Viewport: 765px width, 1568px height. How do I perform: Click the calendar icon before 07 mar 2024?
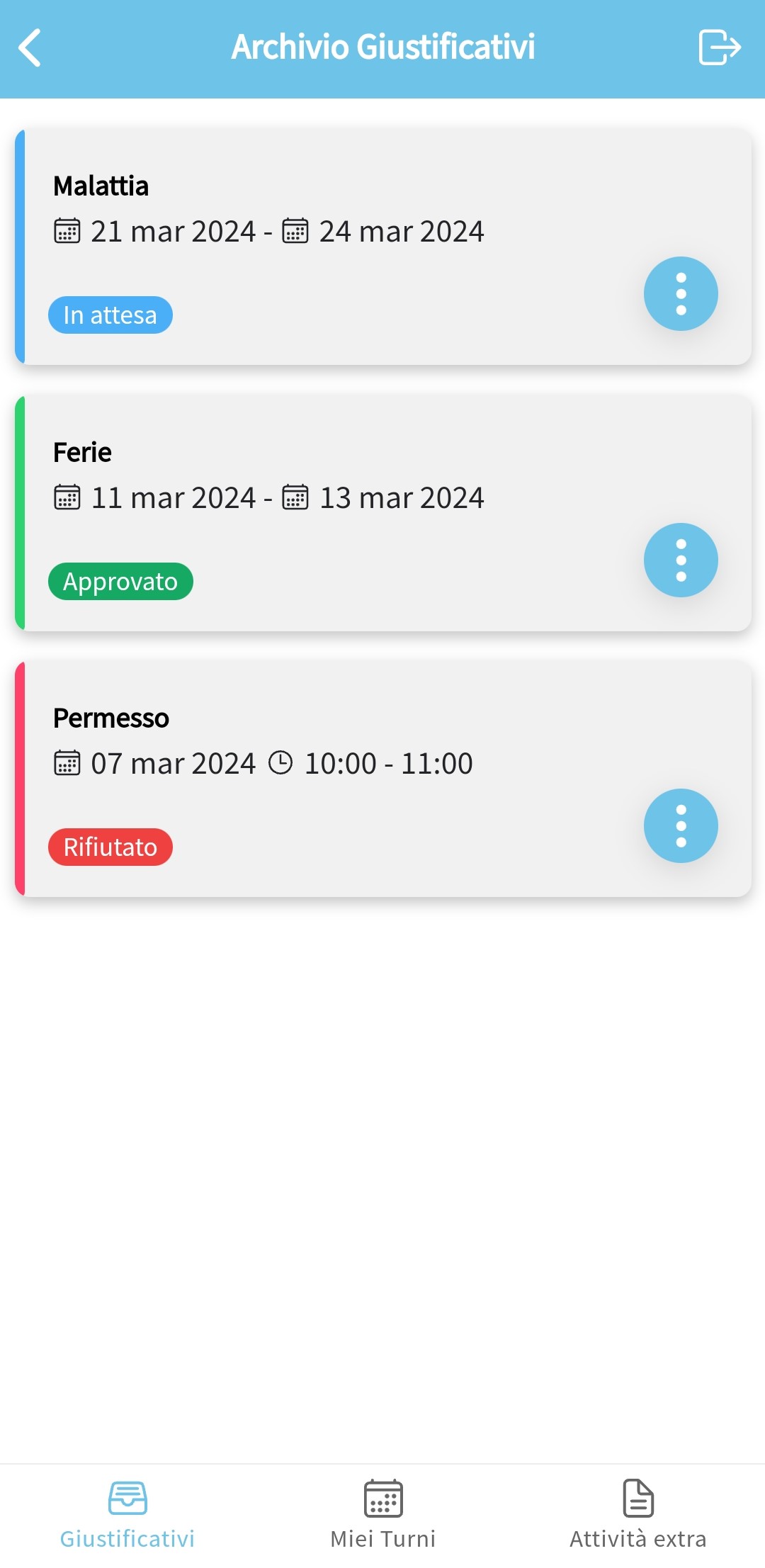coord(67,763)
